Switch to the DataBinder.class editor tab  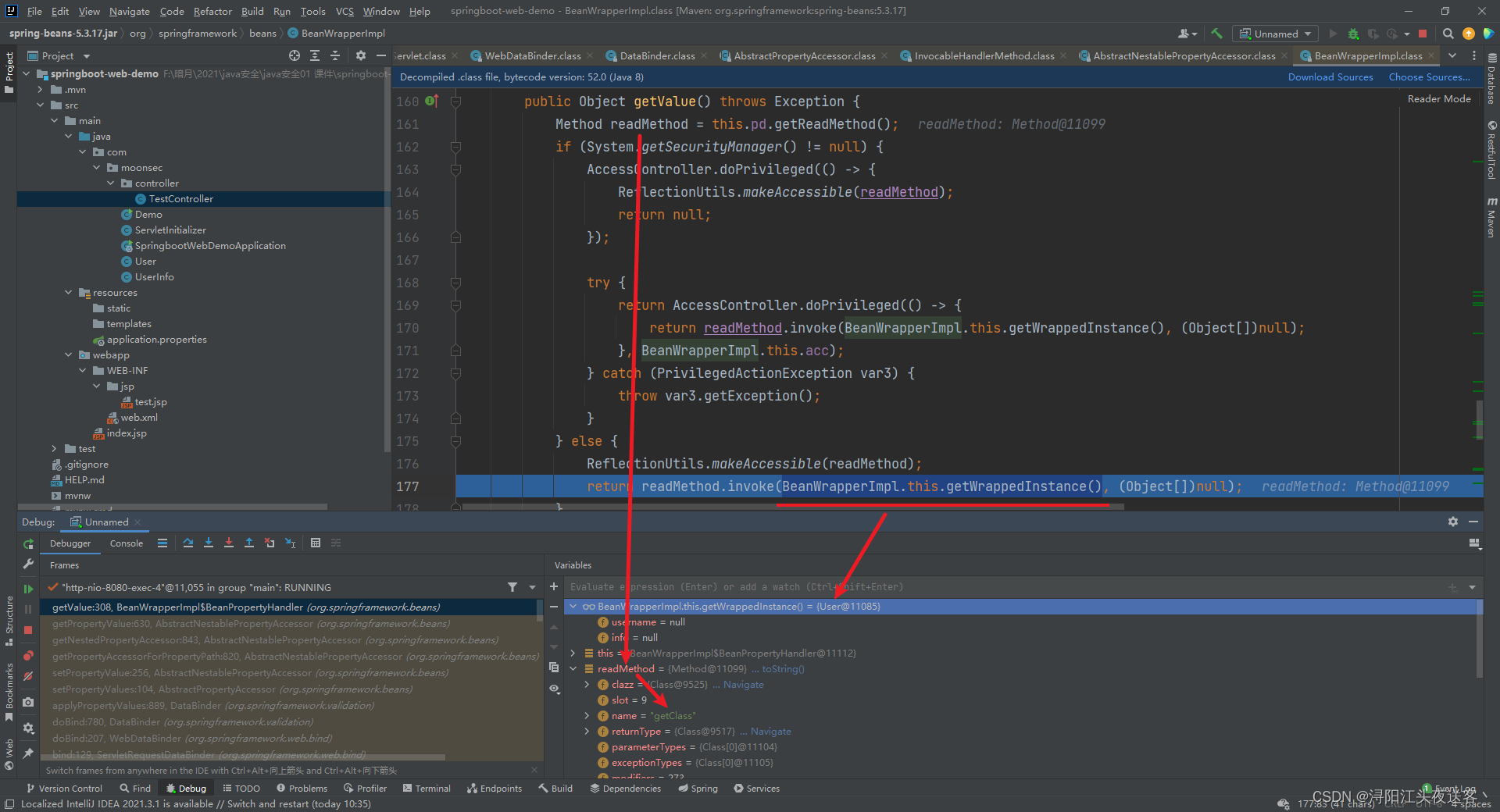pyautogui.click(x=656, y=55)
